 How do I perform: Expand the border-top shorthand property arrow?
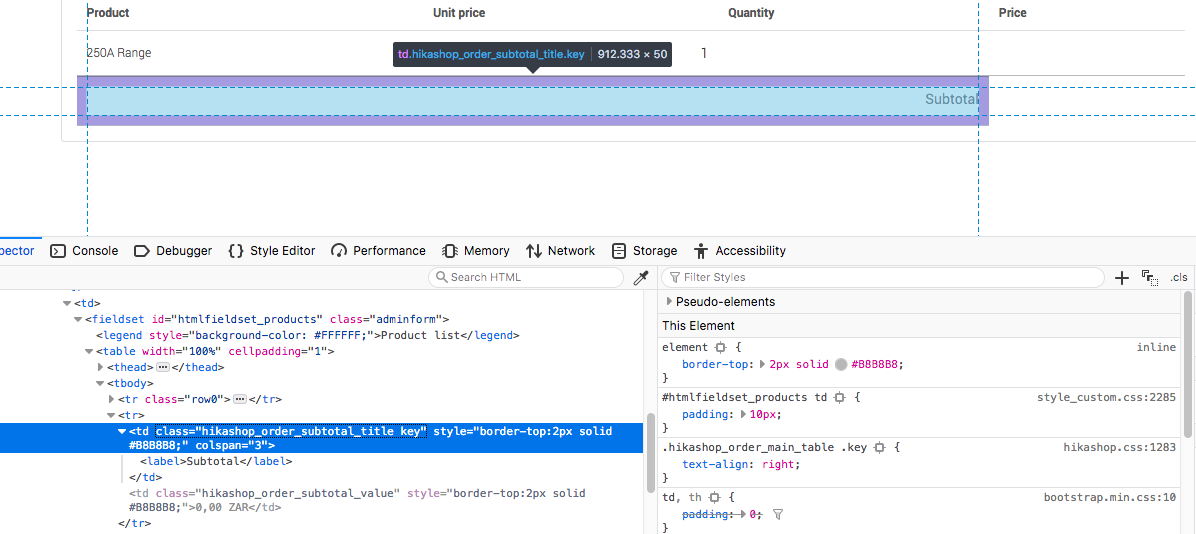pos(762,364)
